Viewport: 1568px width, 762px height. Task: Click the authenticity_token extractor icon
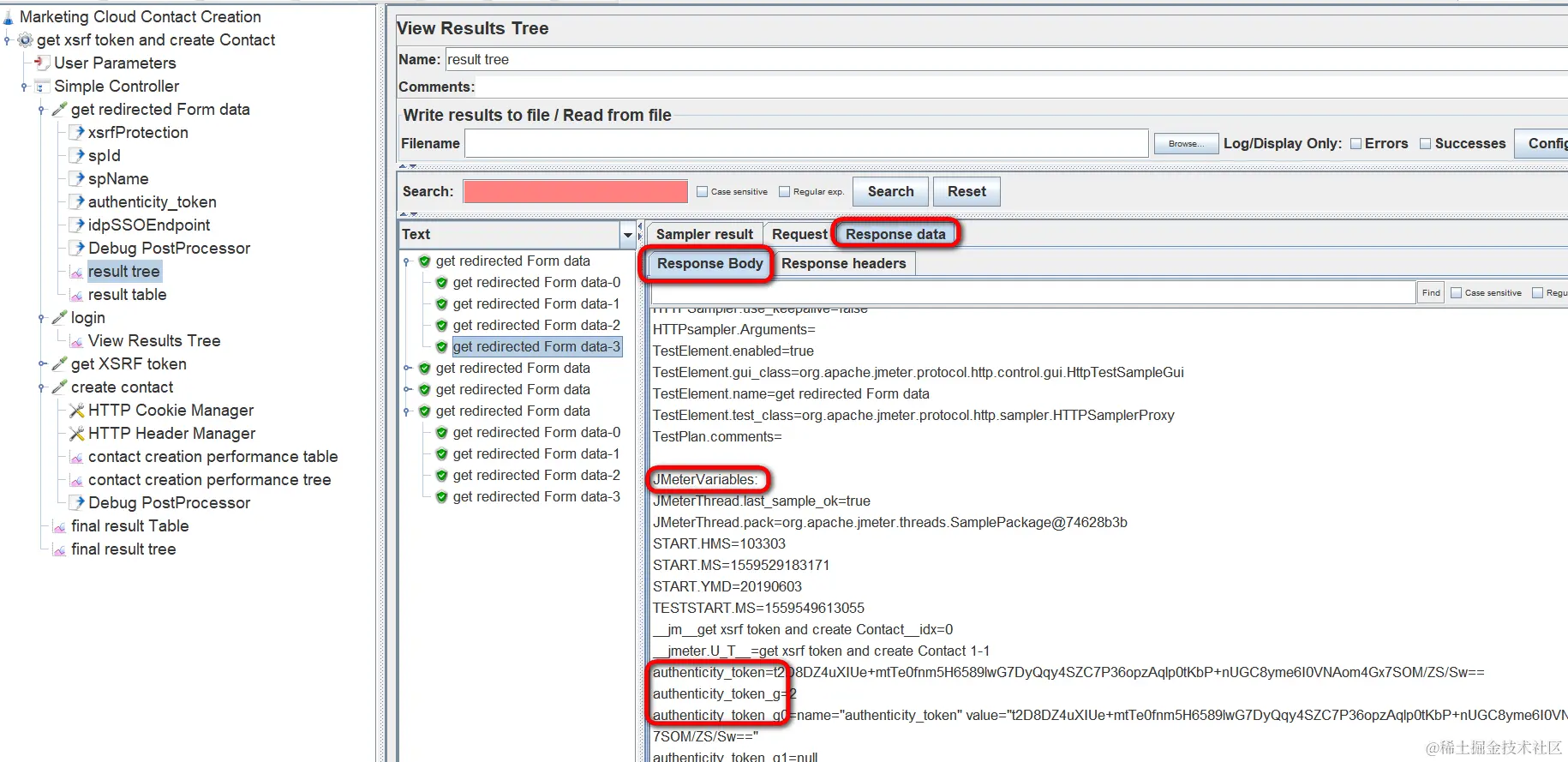[77, 201]
